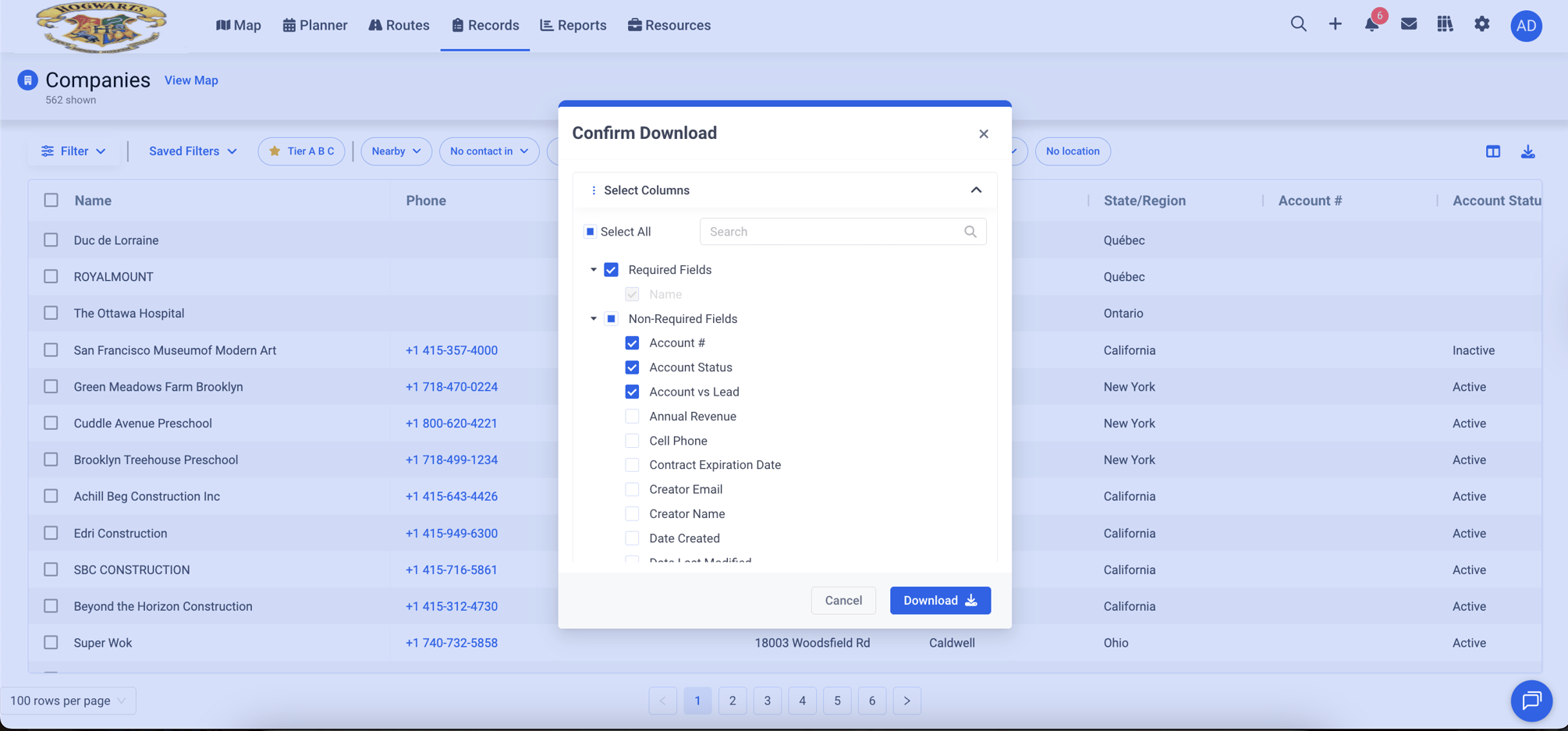
Task: Click the download icon above table
Action: [1527, 151]
